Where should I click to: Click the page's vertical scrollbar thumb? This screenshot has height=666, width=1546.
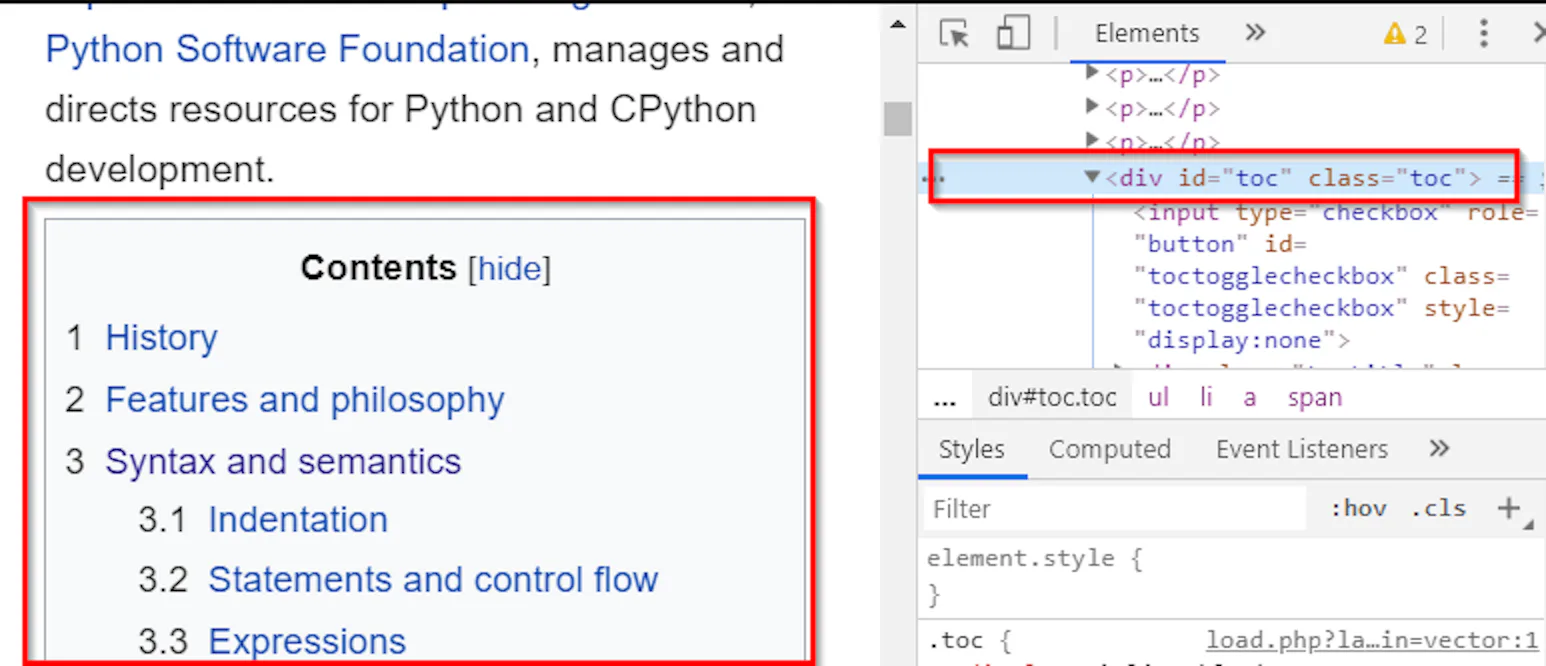click(x=898, y=118)
